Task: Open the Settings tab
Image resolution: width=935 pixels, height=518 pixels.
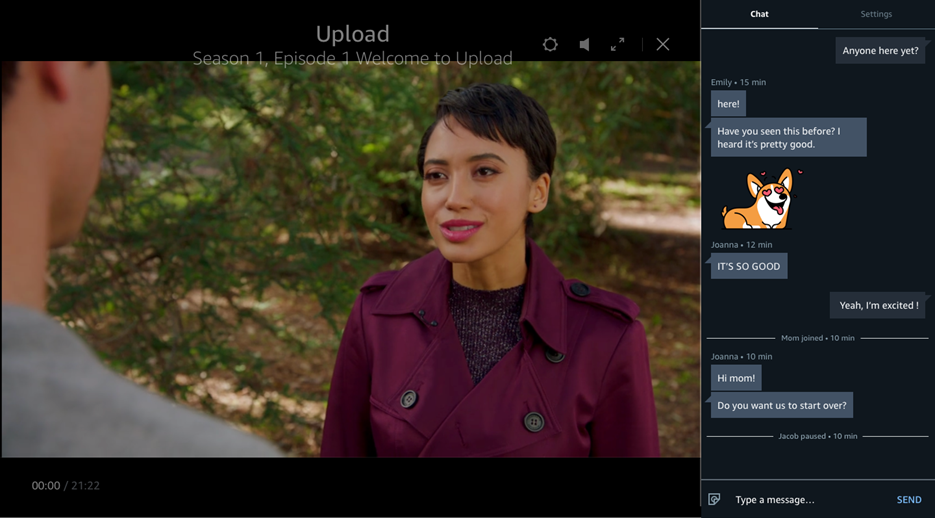Action: point(876,14)
